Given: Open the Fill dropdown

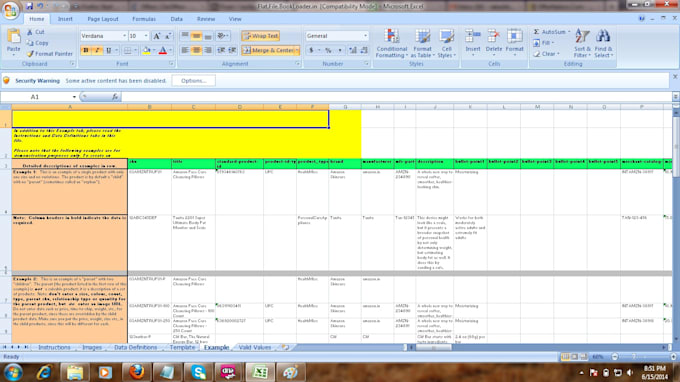Looking at the screenshot, I should tap(553, 43).
